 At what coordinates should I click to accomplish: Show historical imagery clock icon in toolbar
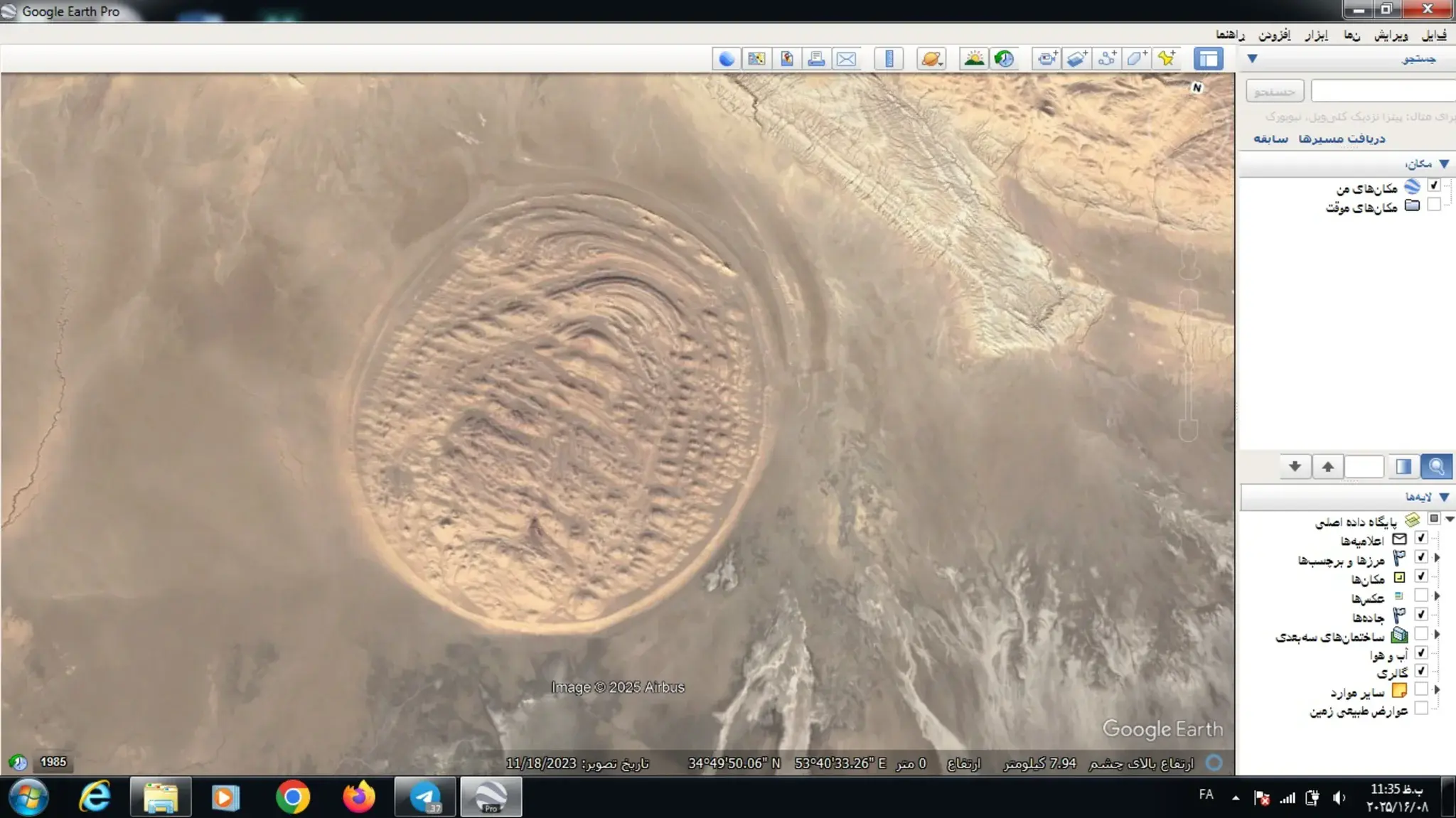click(x=1004, y=59)
